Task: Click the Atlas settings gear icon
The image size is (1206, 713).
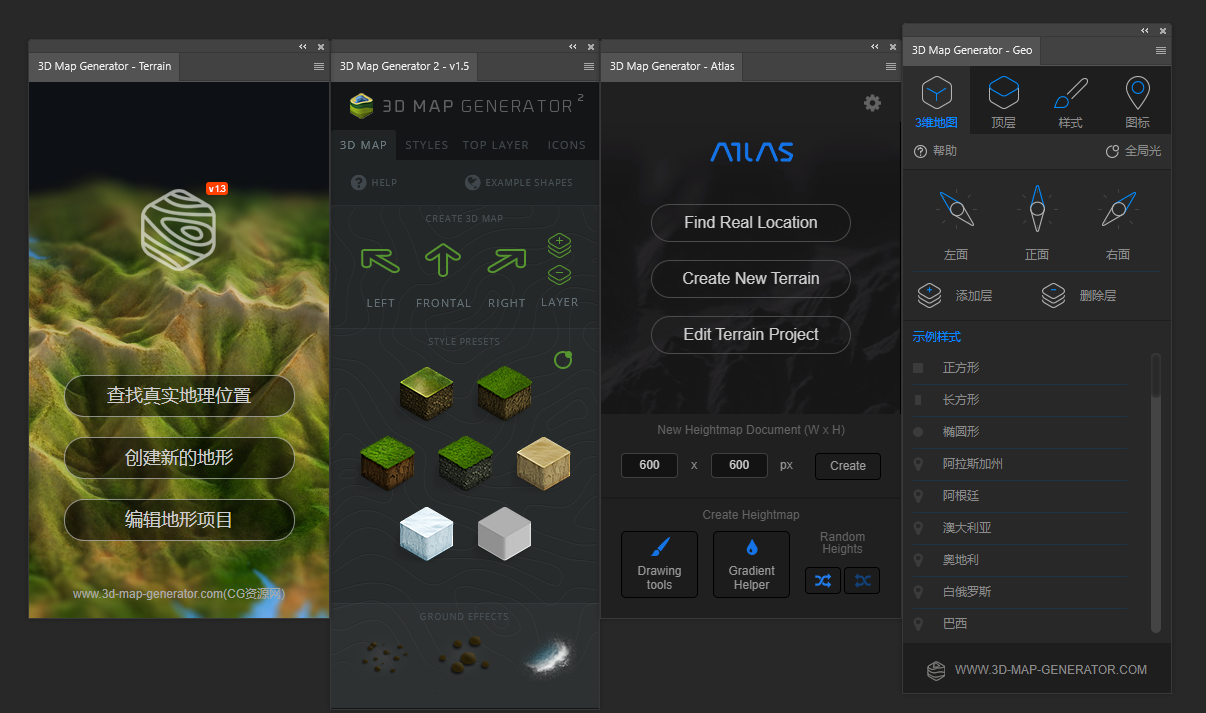Action: pos(872,103)
